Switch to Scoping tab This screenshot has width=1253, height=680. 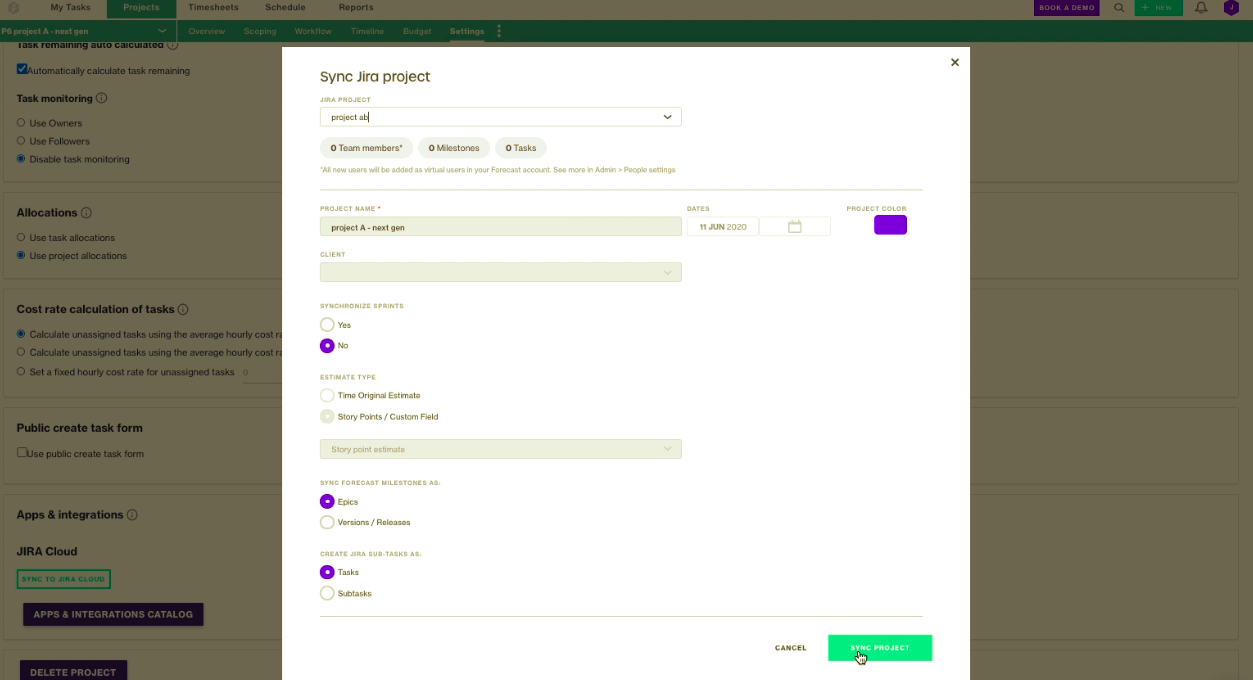pos(260,31)
